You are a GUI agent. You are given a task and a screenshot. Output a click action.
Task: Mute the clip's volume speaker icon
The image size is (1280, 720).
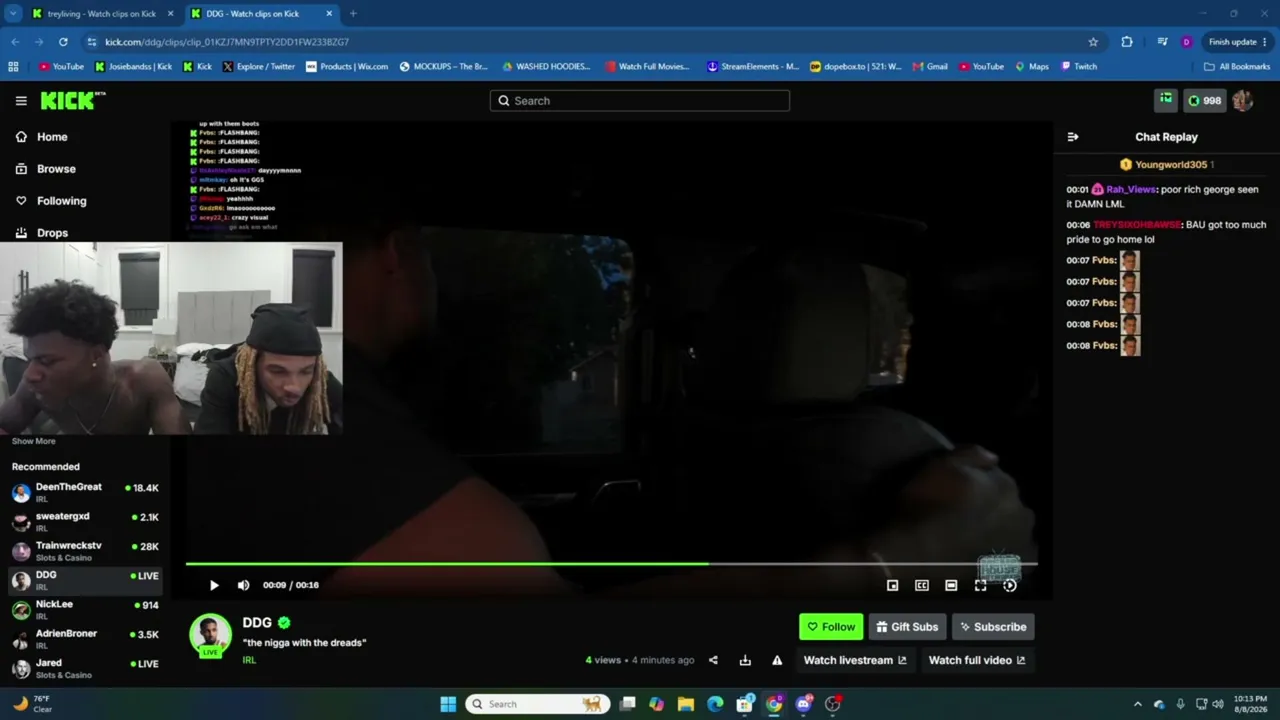[x=243, y=585]
